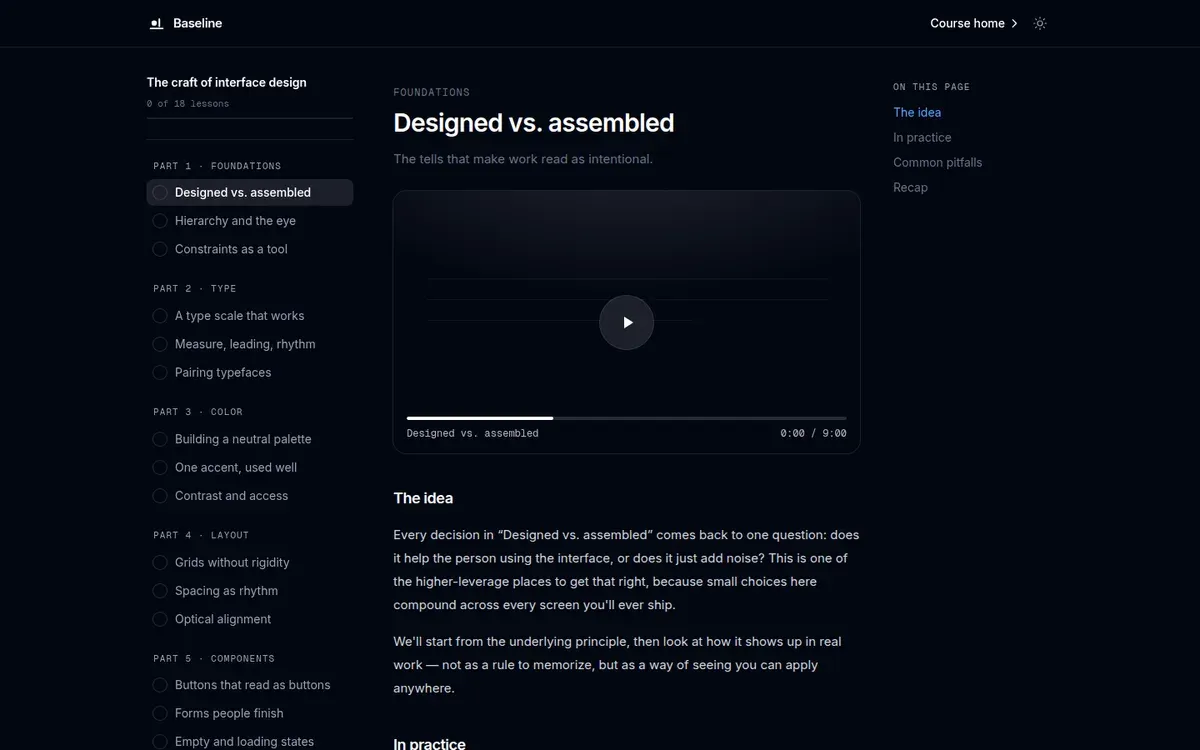Screen dimensions: 1200x750
Task: Mark Pairing typefaces circle complete
Action: pos(160,372)
